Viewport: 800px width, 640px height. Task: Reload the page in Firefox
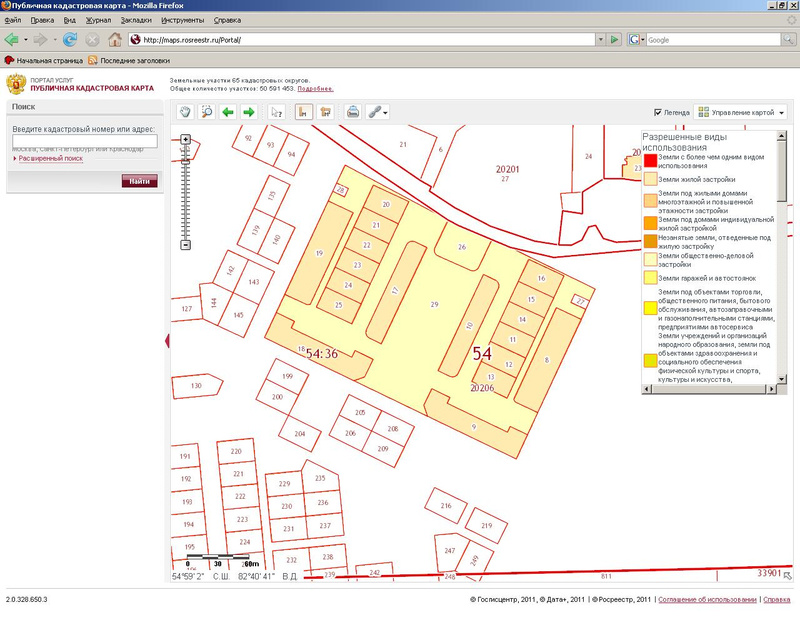70,40
